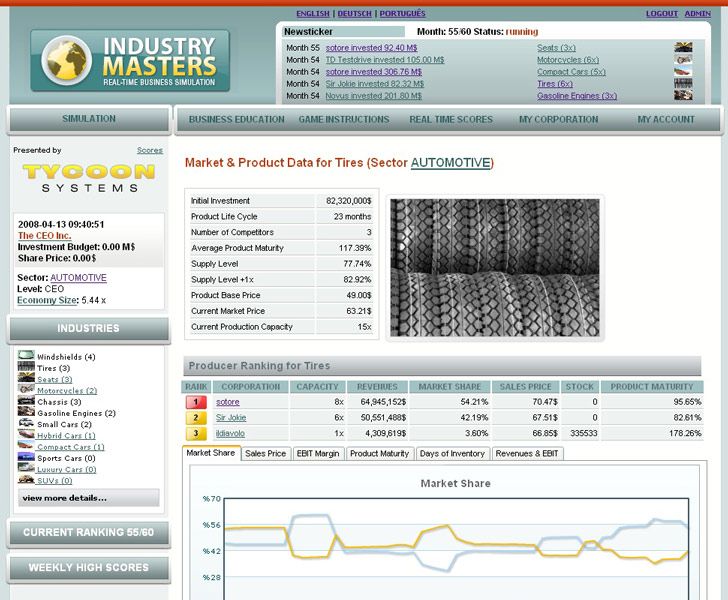Click the Economy Size link
Viewport: 728px width, 600px height.
point(47,300)
